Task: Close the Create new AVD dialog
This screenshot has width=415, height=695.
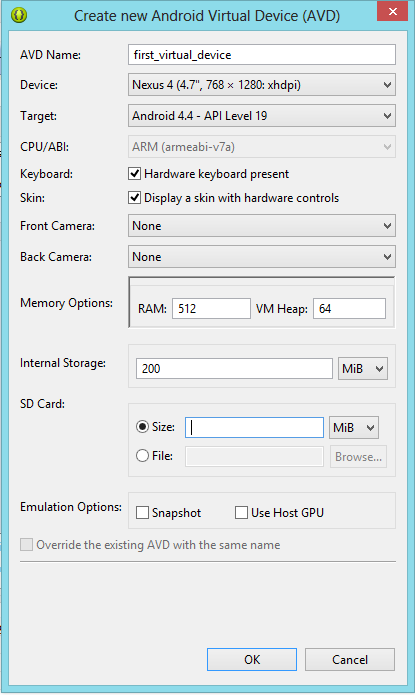Action: (392, 11)
